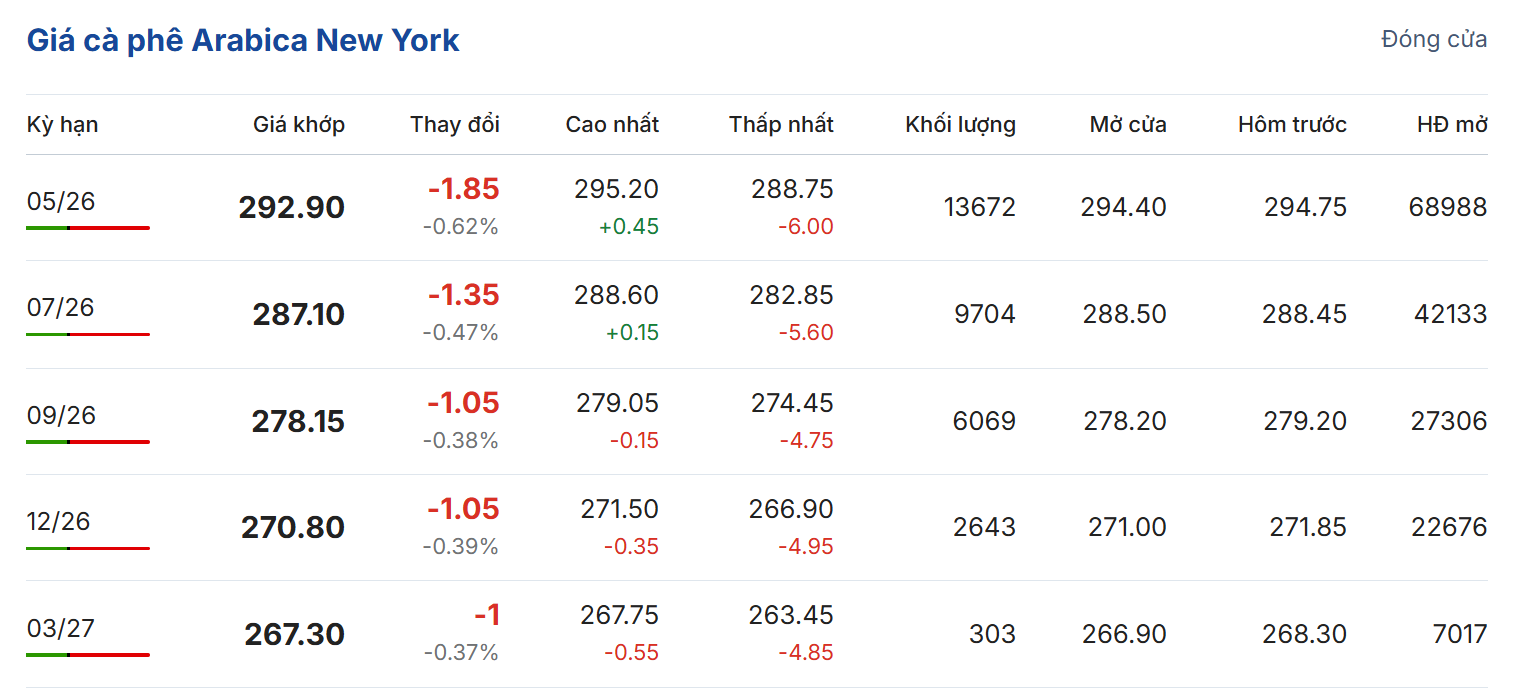Click the HĐ mở column header
This screenshot has width=1518, height=692.
[1451, 125]
